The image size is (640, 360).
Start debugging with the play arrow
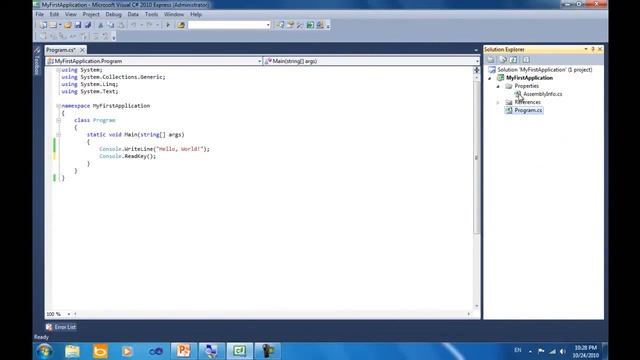click(x=168, y=25)
